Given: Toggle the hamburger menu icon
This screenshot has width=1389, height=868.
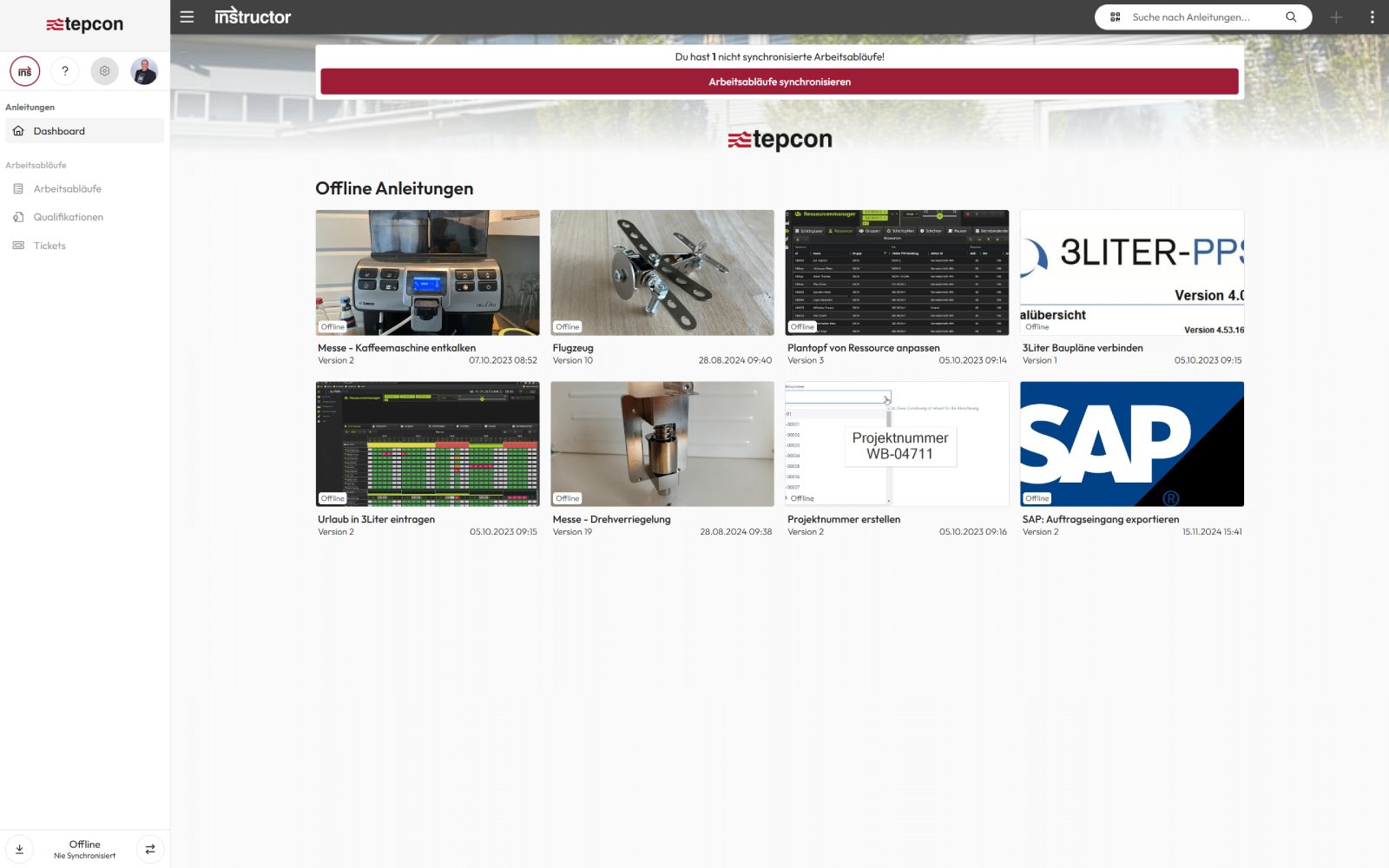Looking at the screenshot, I should coord(187,16).
